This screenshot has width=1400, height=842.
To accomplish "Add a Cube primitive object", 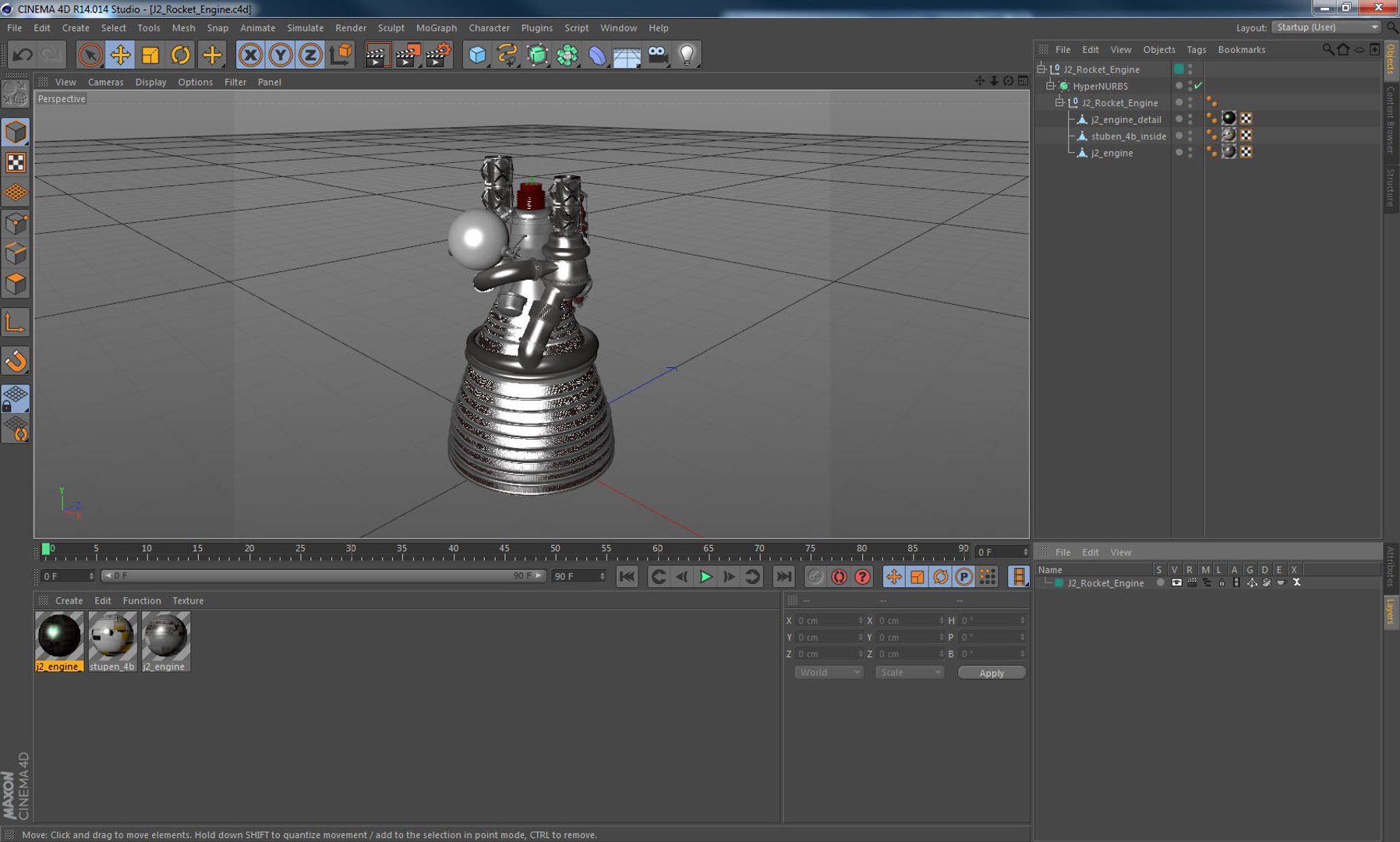I will pos(477,55).
